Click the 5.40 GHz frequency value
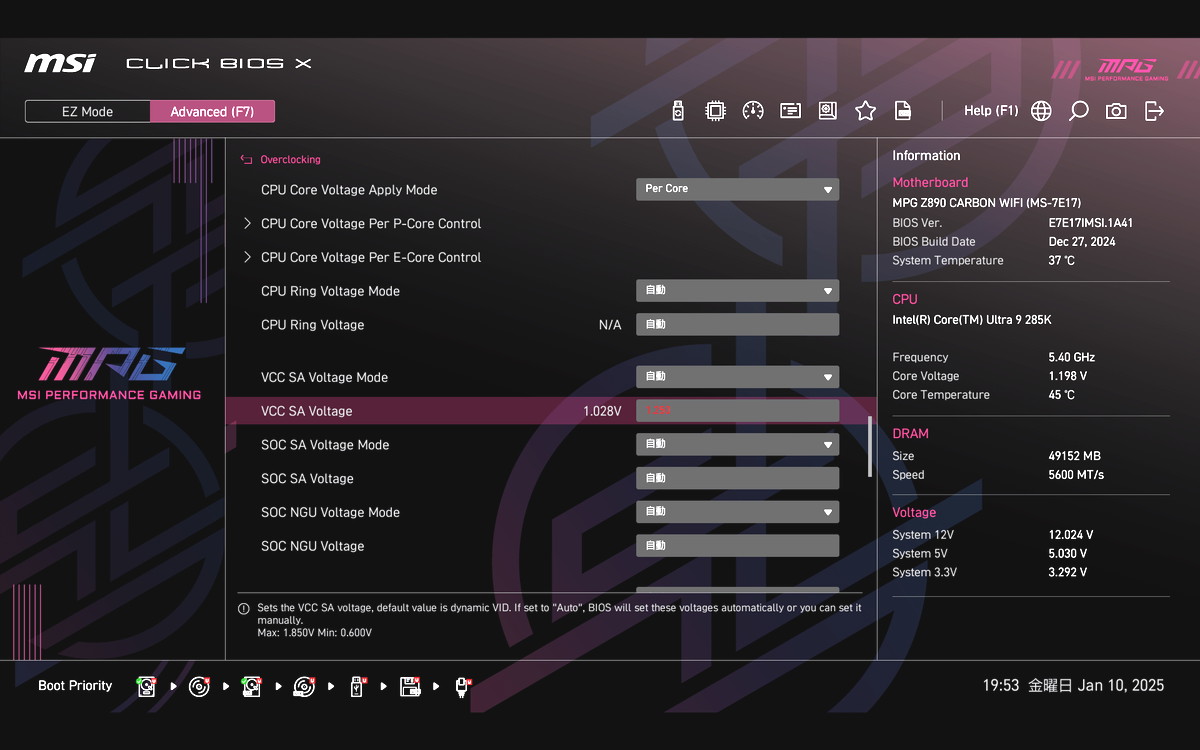The image size is (1200, 750). pos(1071,357)
